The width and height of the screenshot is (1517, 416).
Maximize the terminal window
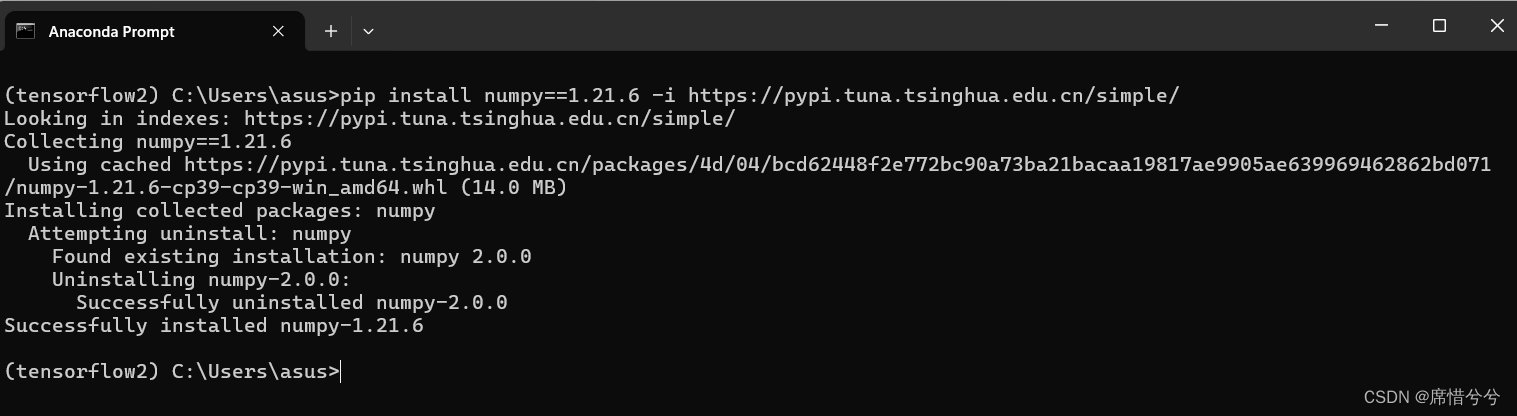point(1439,26)
